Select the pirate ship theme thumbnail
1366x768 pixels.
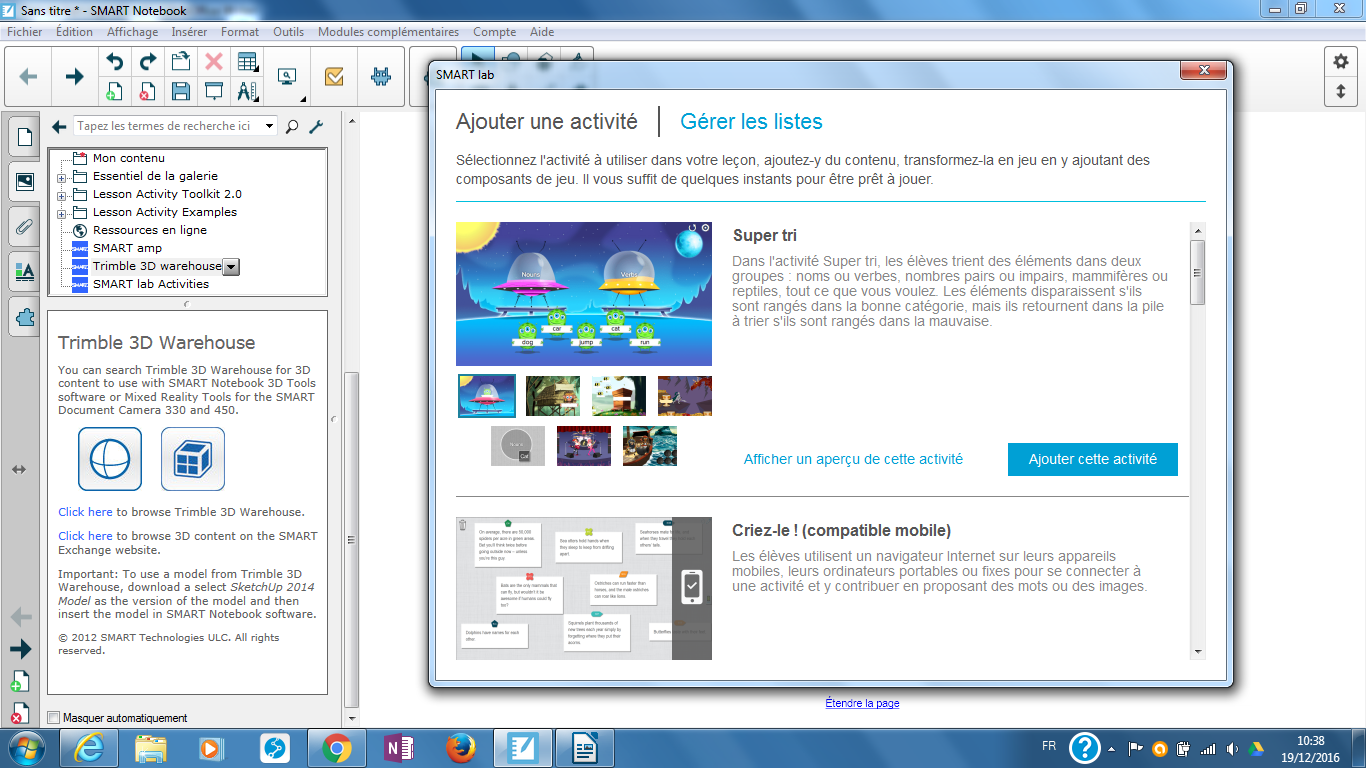650,446
